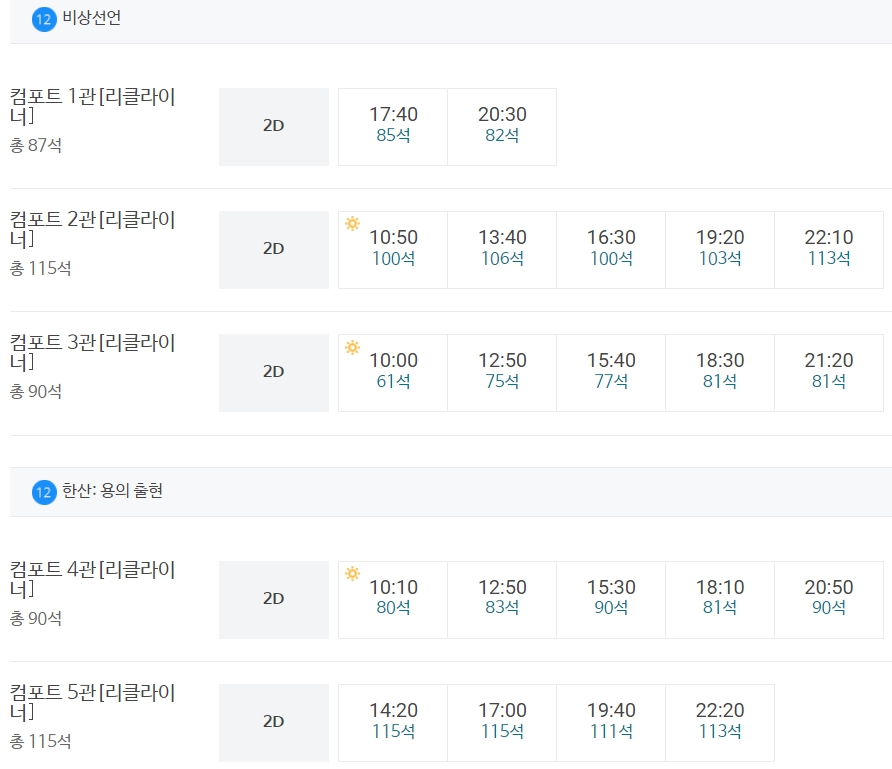Image resolution: width=892 pixels, height=769 pixels.
Task: Select the 17:40 showtime in 컴포트 1관
Action: pyautogui.click(x=391, y=126)
